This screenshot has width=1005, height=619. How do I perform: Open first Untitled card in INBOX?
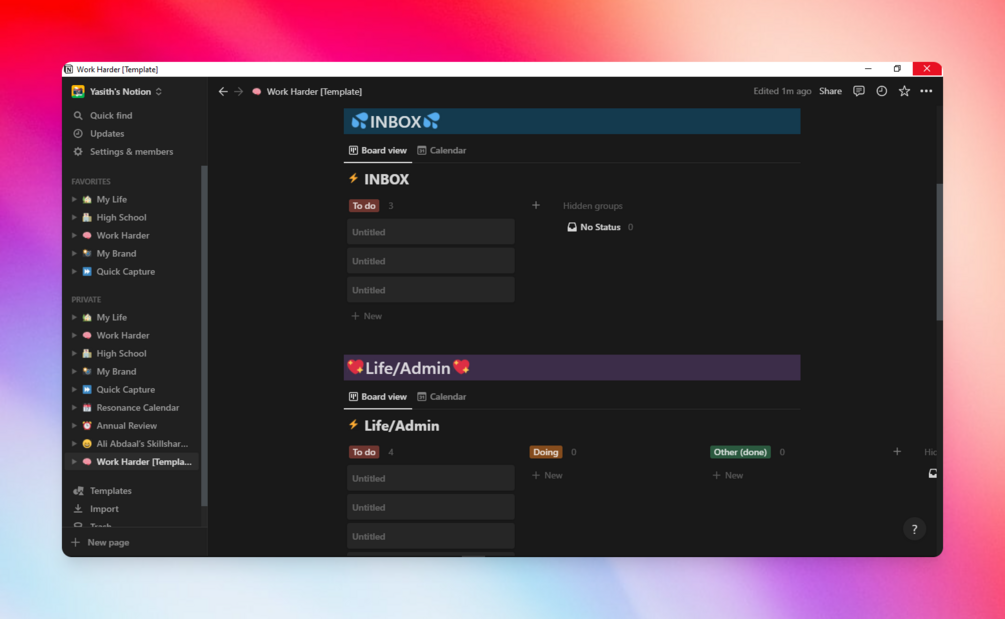(x=431, y=232)
